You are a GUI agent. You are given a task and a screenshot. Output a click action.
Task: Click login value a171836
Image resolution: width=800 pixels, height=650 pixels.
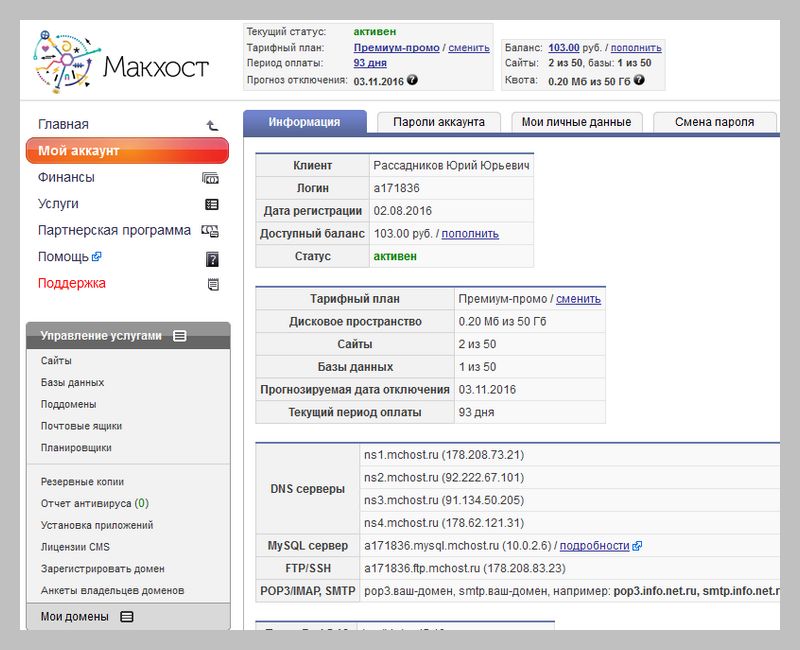point(396,188)
